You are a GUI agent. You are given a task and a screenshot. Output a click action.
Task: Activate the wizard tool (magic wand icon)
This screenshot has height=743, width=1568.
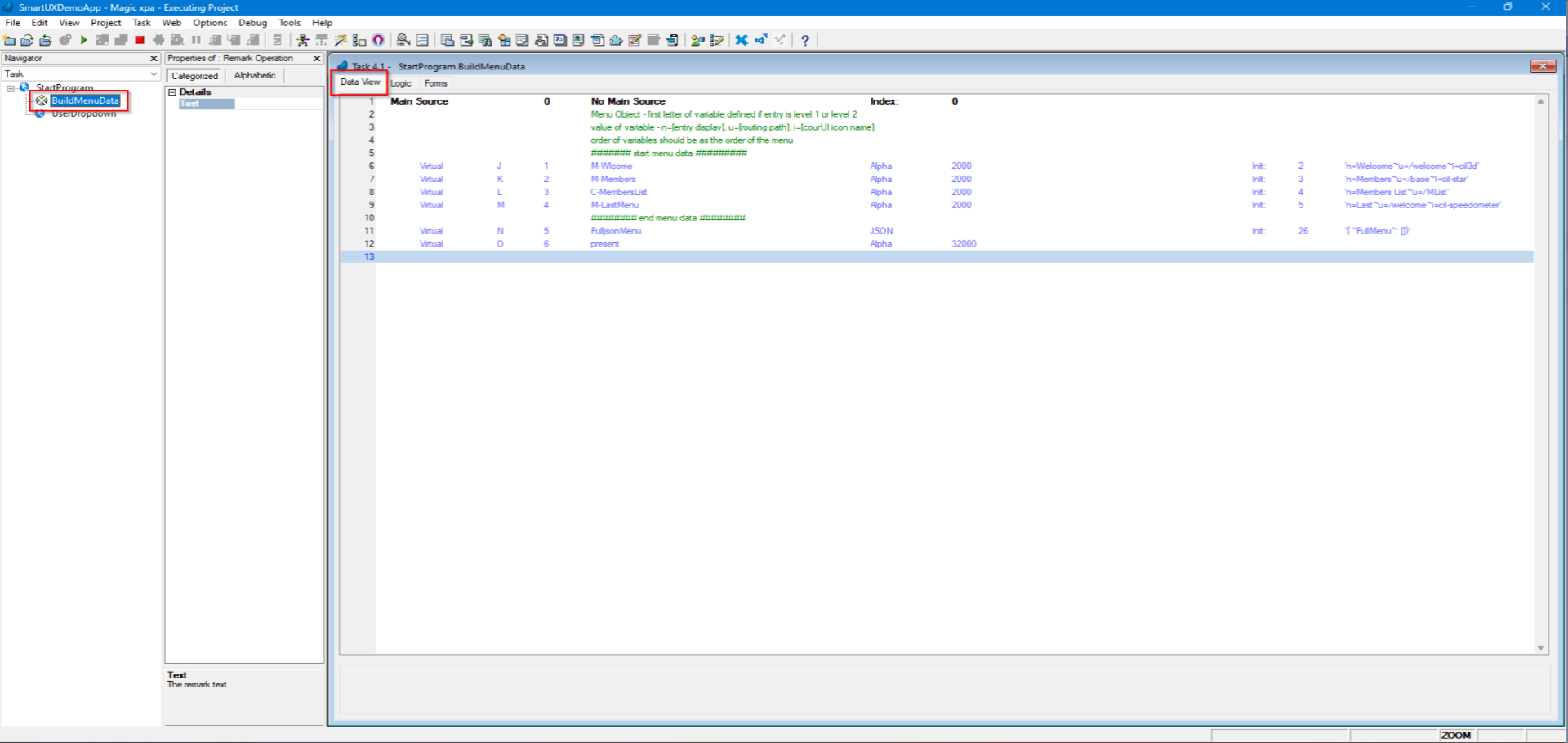click(x=340, y=39)
